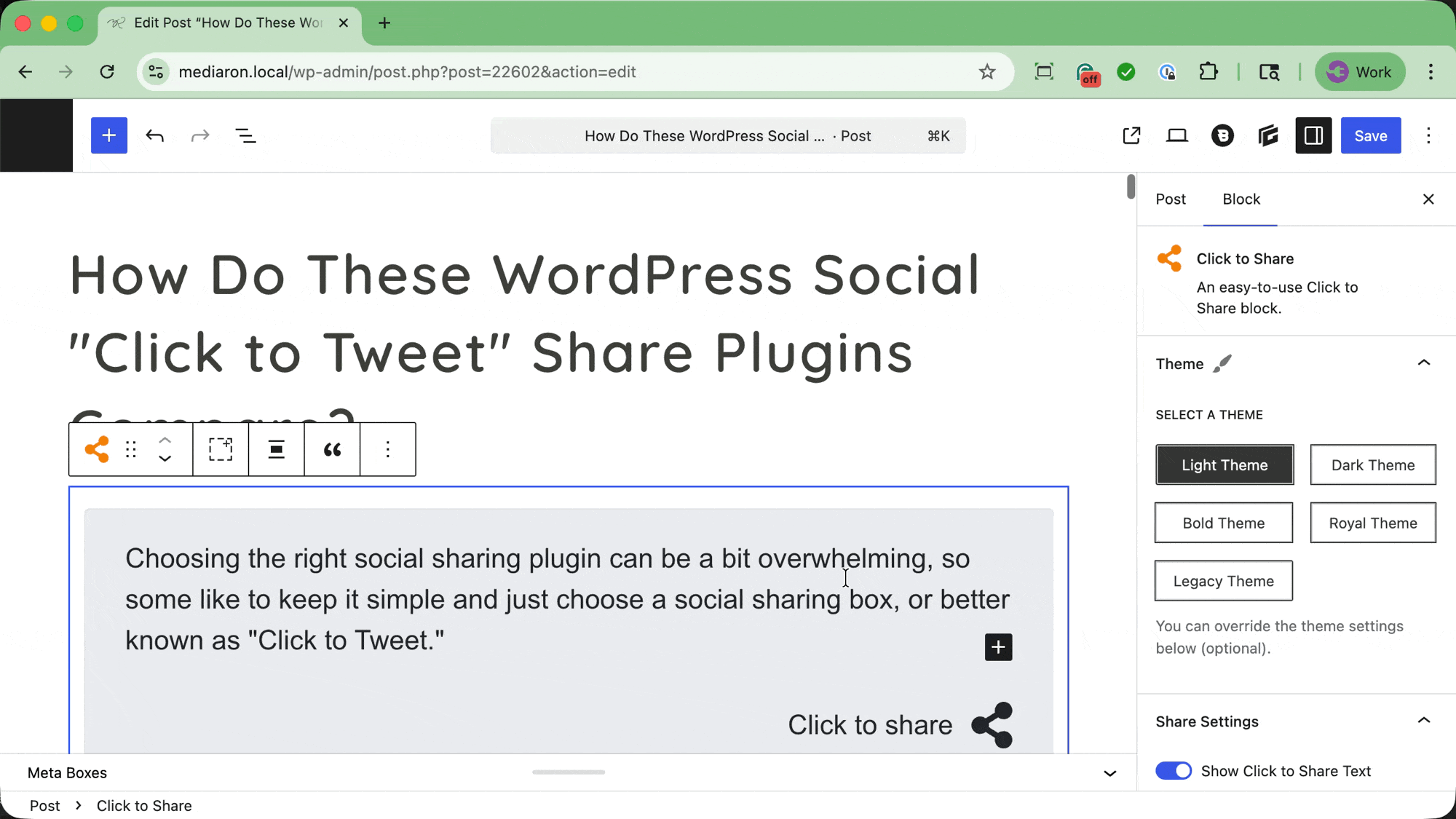Toggle the settings sidebar panel
The image size is (1456, 819).
pyautogui.click(x=1313, y=135)
